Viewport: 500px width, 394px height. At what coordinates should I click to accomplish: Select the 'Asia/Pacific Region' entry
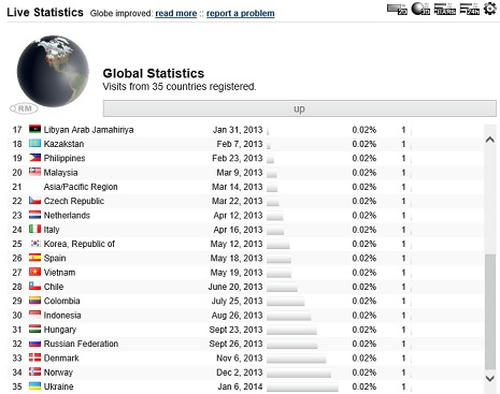(x=81, y=187)
